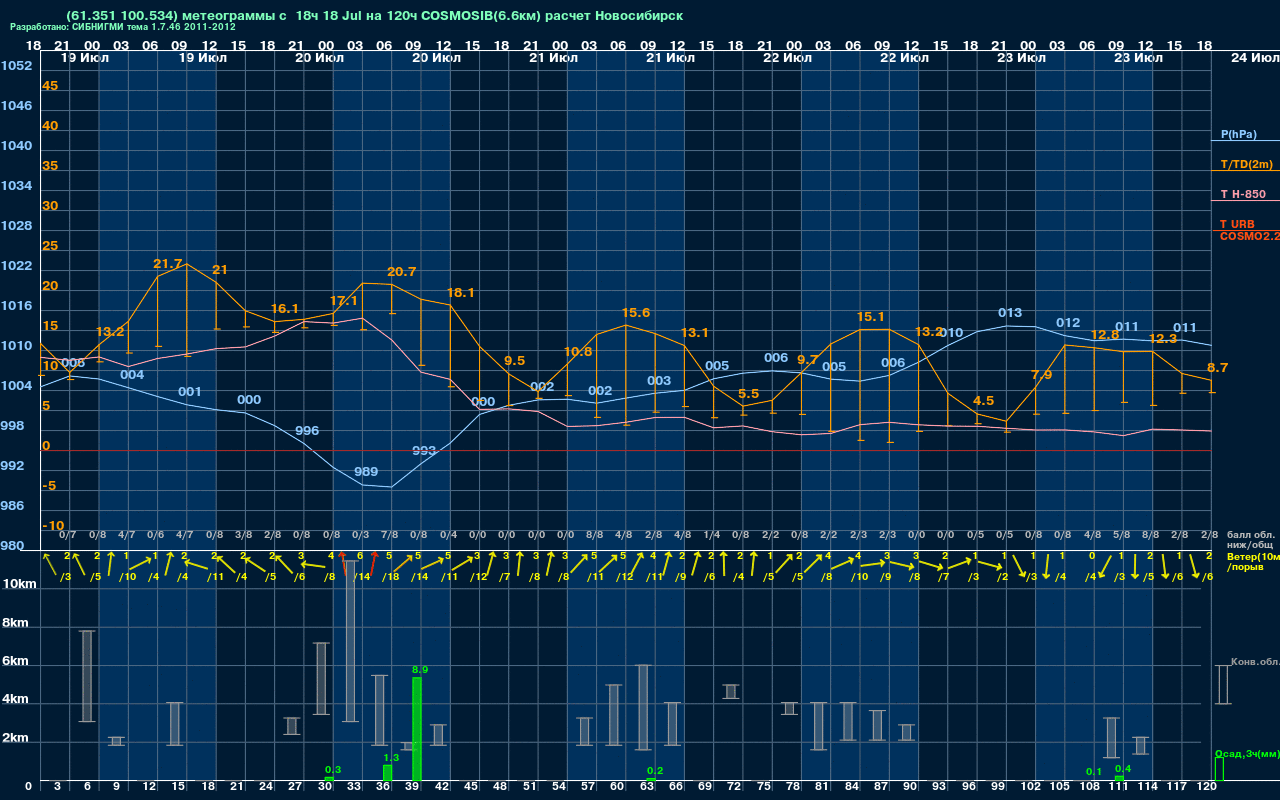Select the 8.9 precipitation amount label
This screenshot has height=800, width=1280.
420,669
